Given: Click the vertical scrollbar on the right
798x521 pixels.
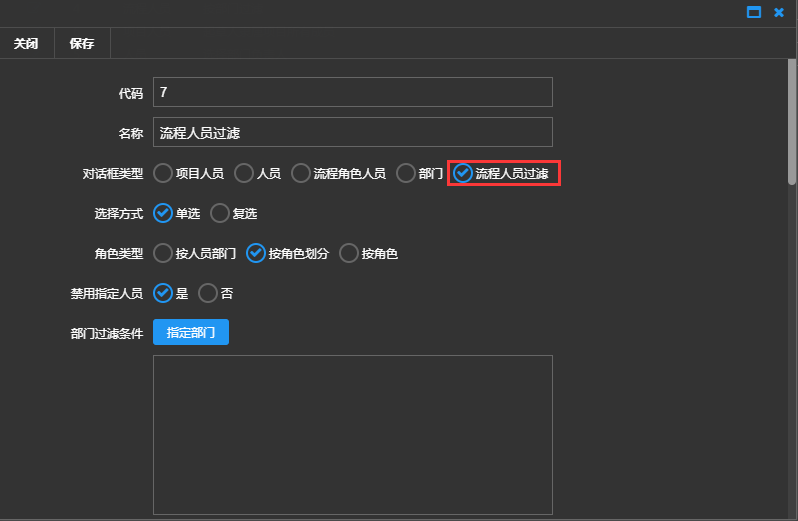Looking at the screenshot, I should [x=791, y=120].
